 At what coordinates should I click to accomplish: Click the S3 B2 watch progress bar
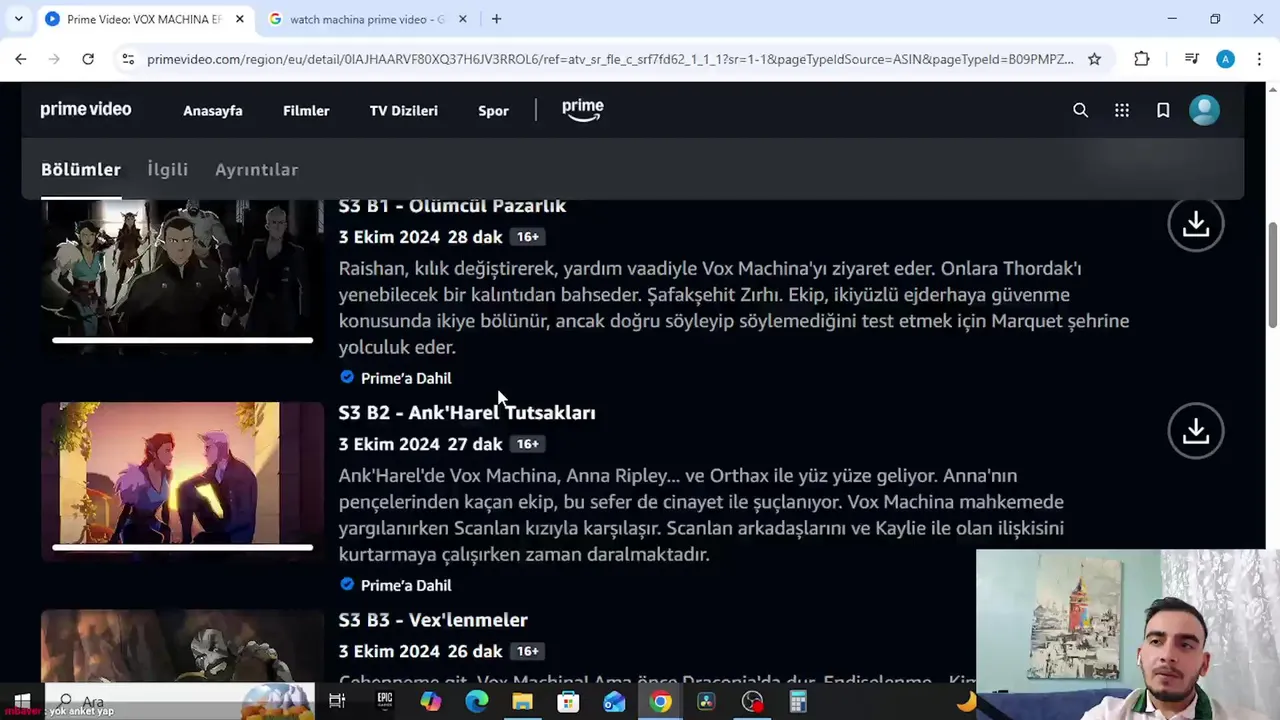coord(182,547)
